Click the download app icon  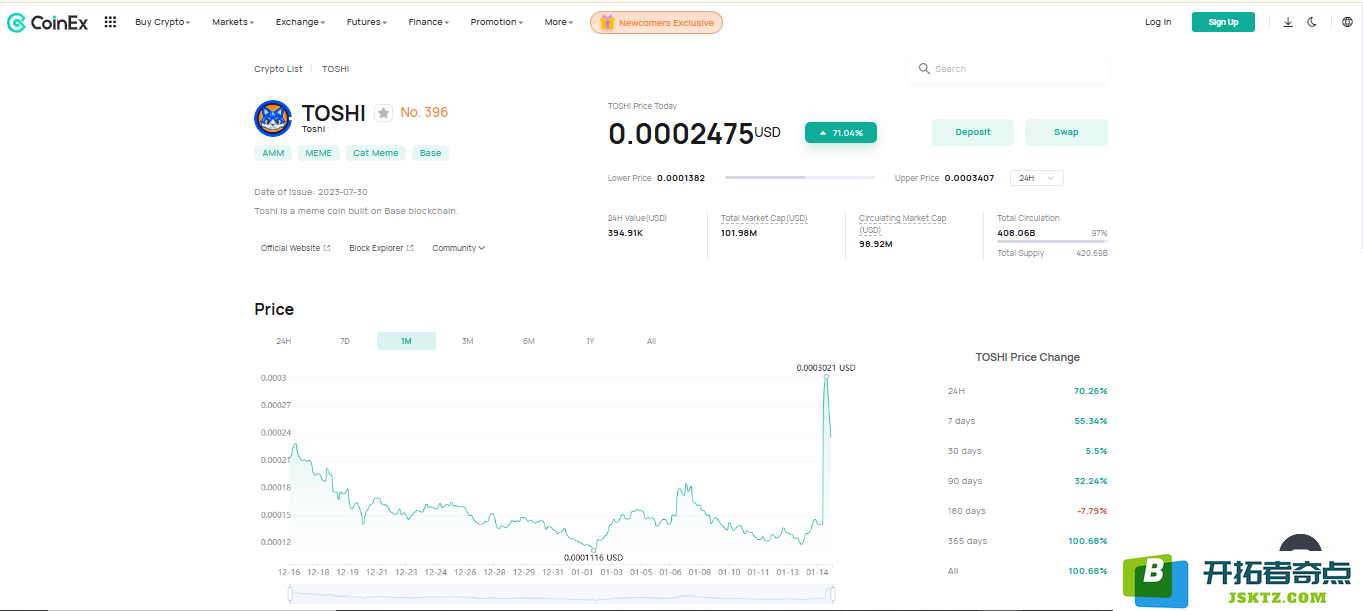coord(1288,22)
